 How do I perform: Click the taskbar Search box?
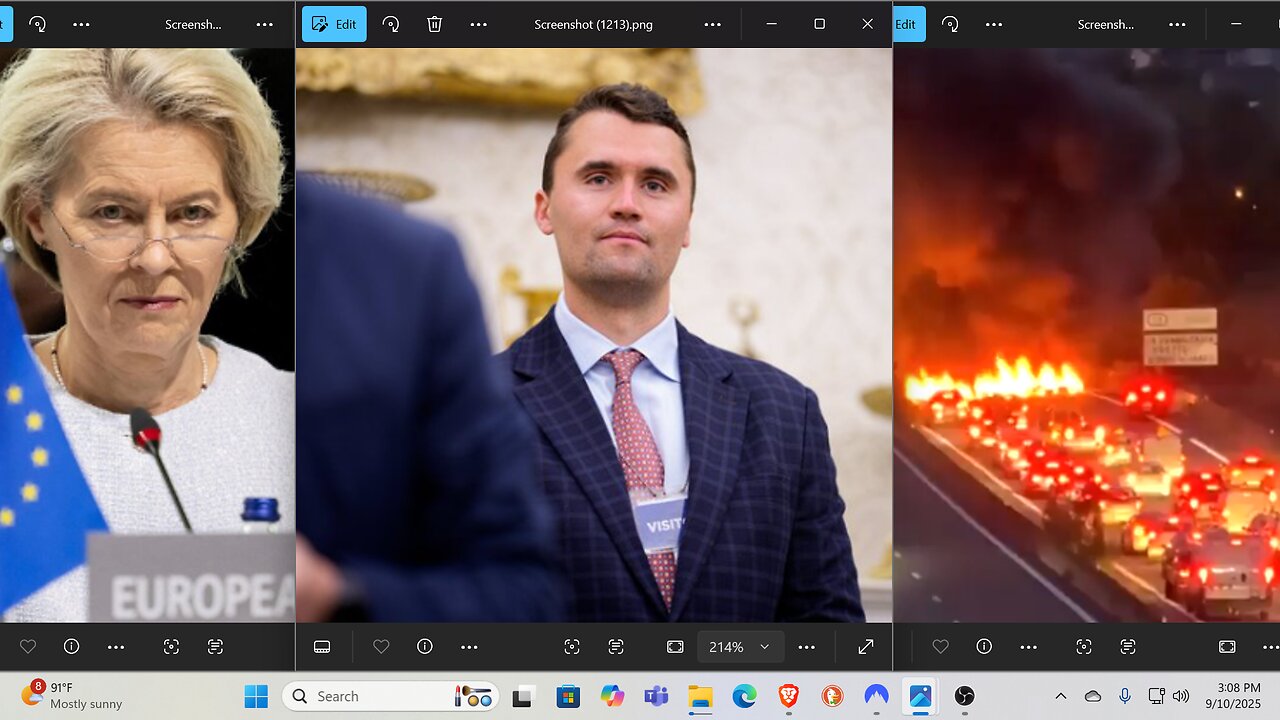coord(391,696)
